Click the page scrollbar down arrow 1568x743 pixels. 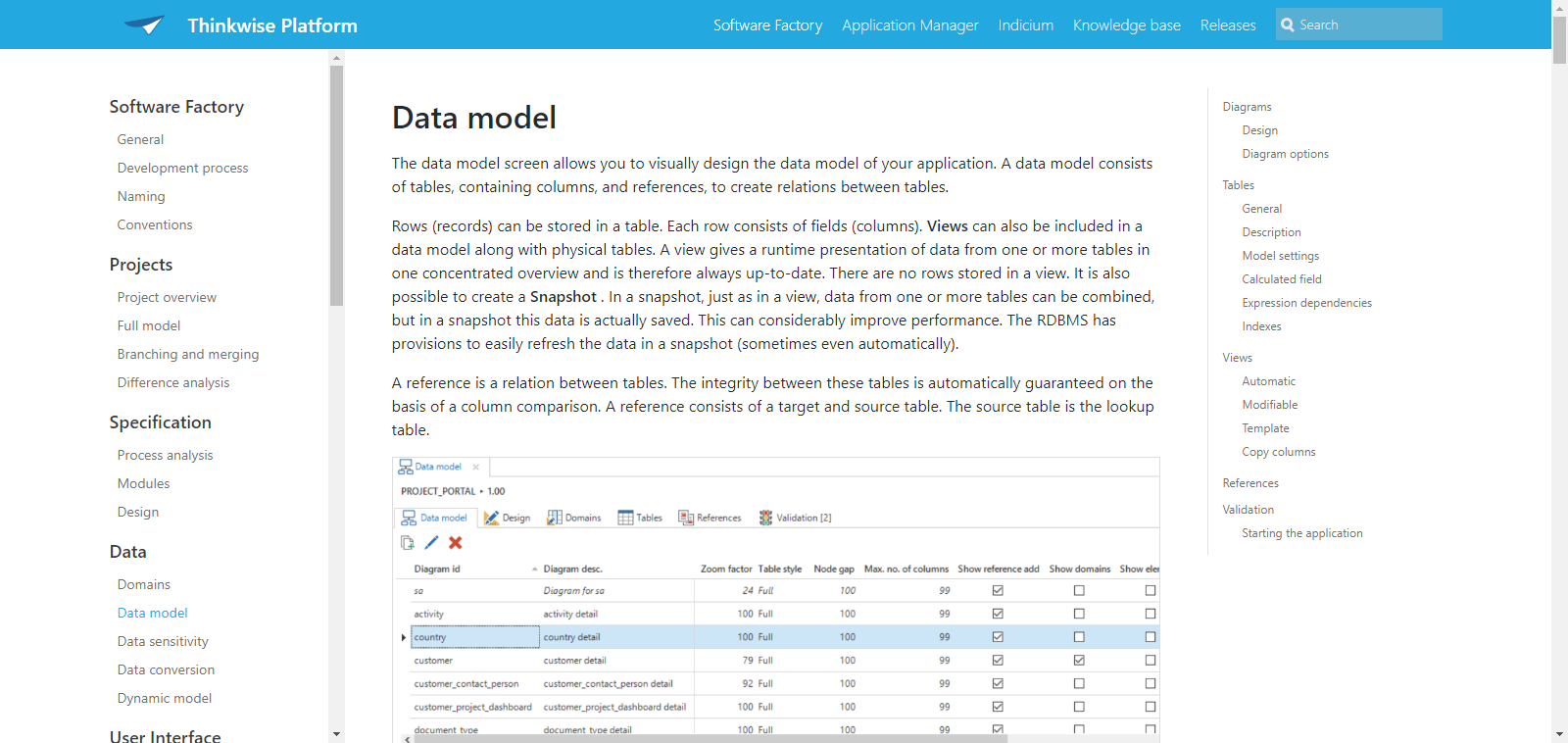coord(1559,734)
